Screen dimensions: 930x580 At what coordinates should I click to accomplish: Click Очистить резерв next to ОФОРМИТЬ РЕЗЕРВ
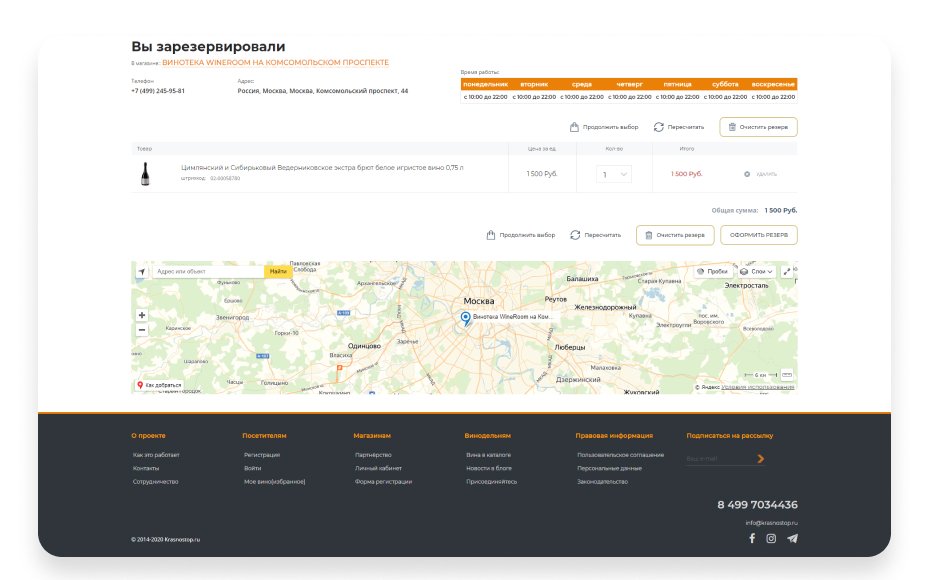point(675,235)
